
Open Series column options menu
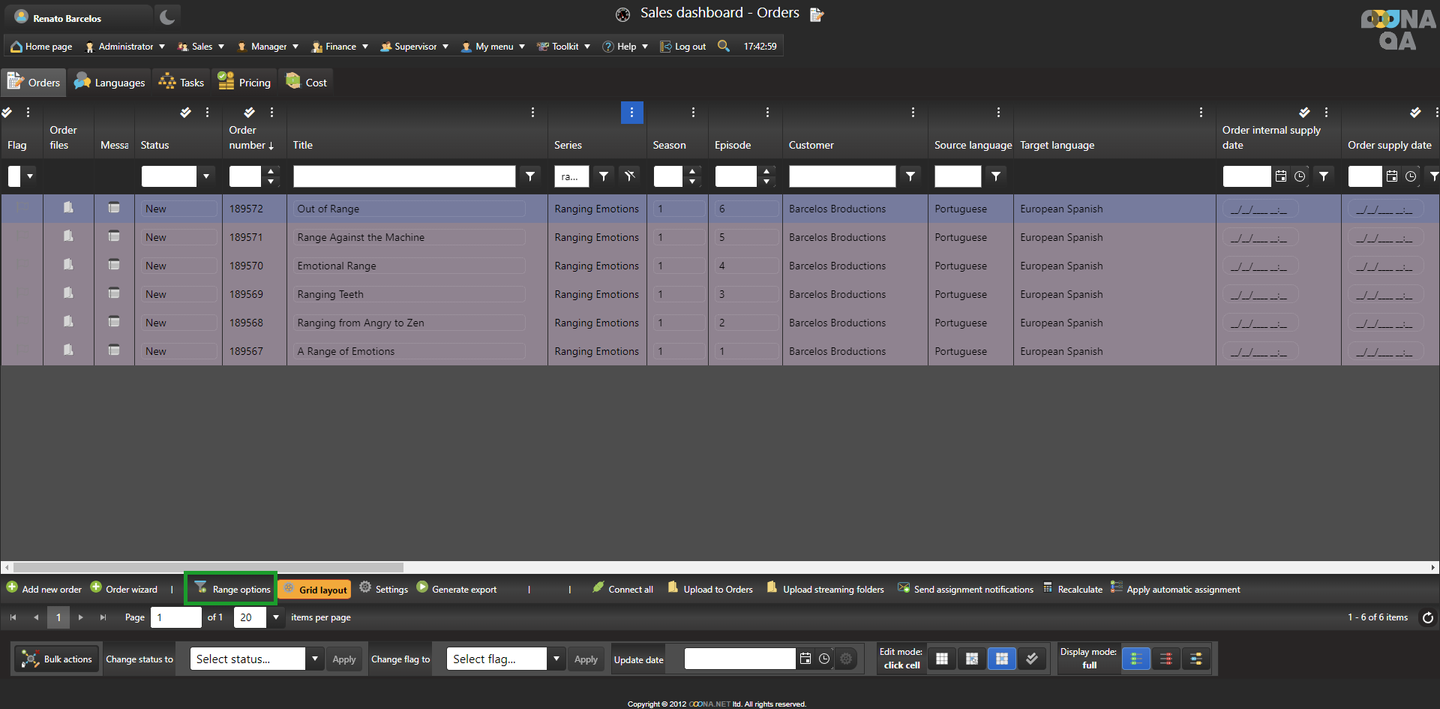point(632,113)
